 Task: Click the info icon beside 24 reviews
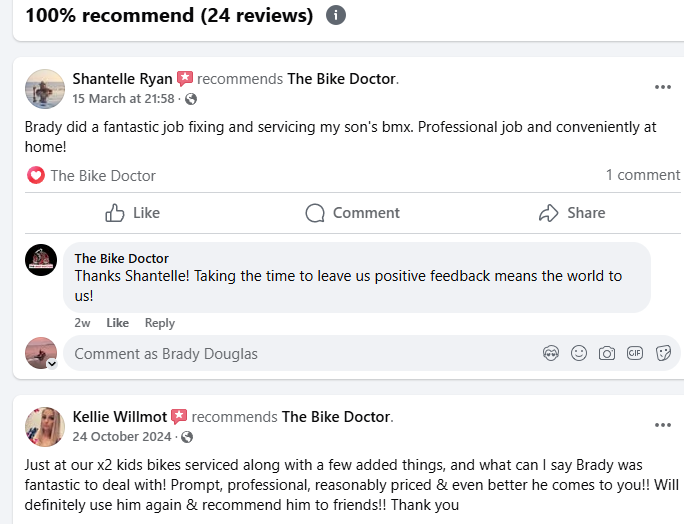[336, 16]
